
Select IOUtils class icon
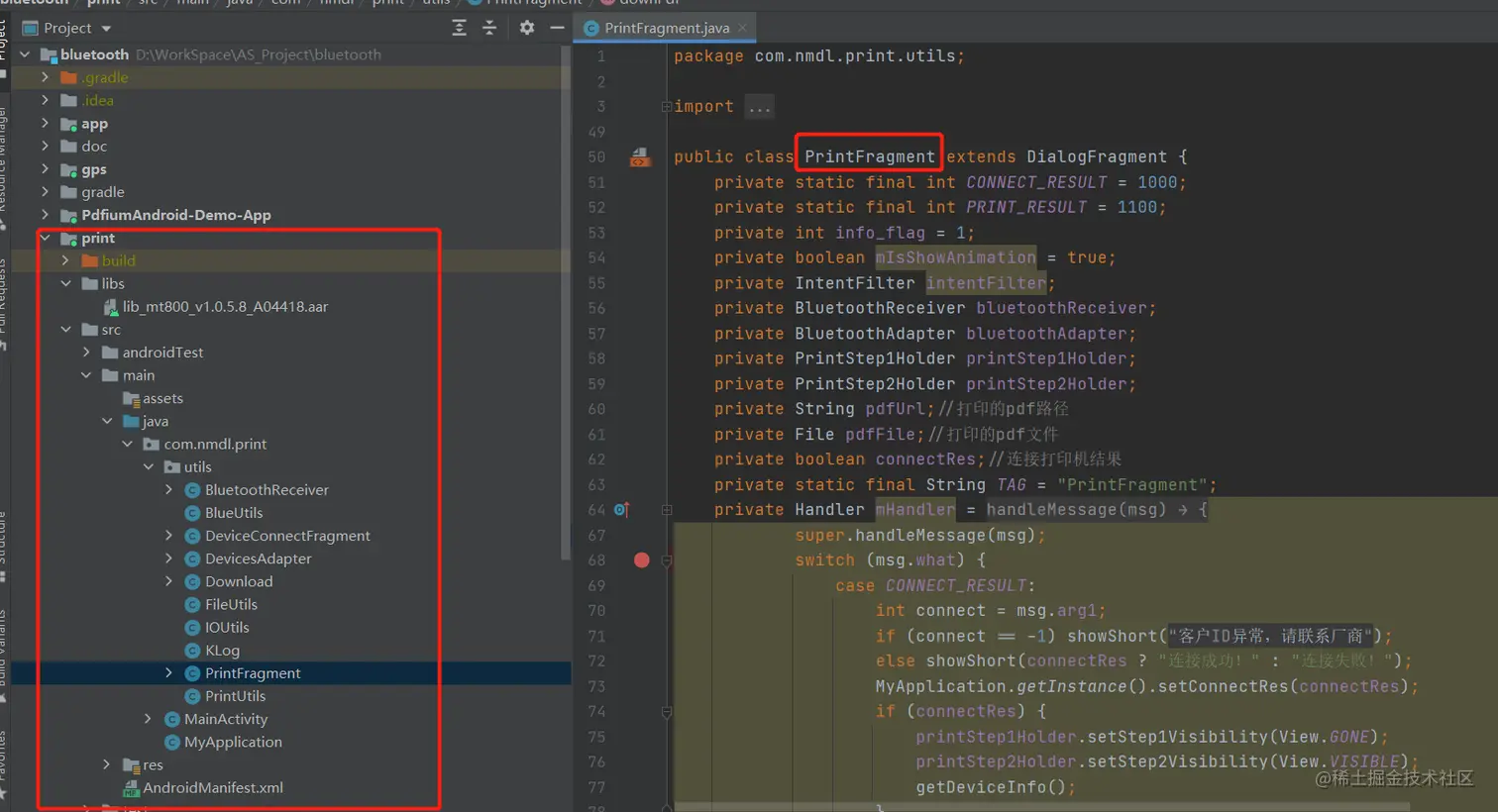point(192,627)
